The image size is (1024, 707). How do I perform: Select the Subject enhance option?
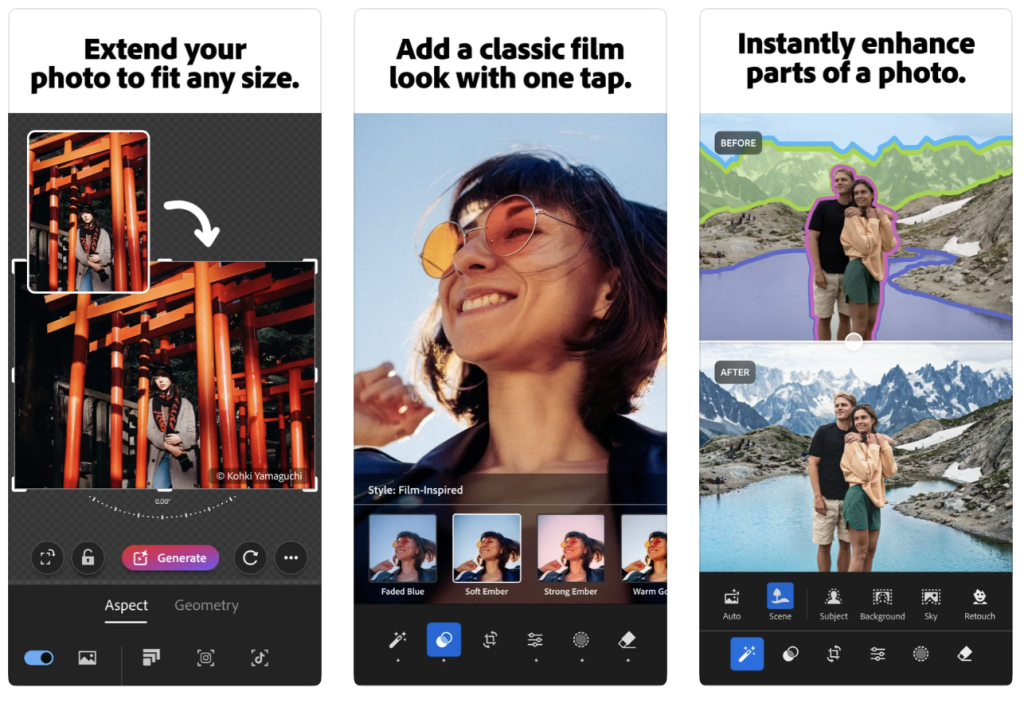tap(833, 604)
